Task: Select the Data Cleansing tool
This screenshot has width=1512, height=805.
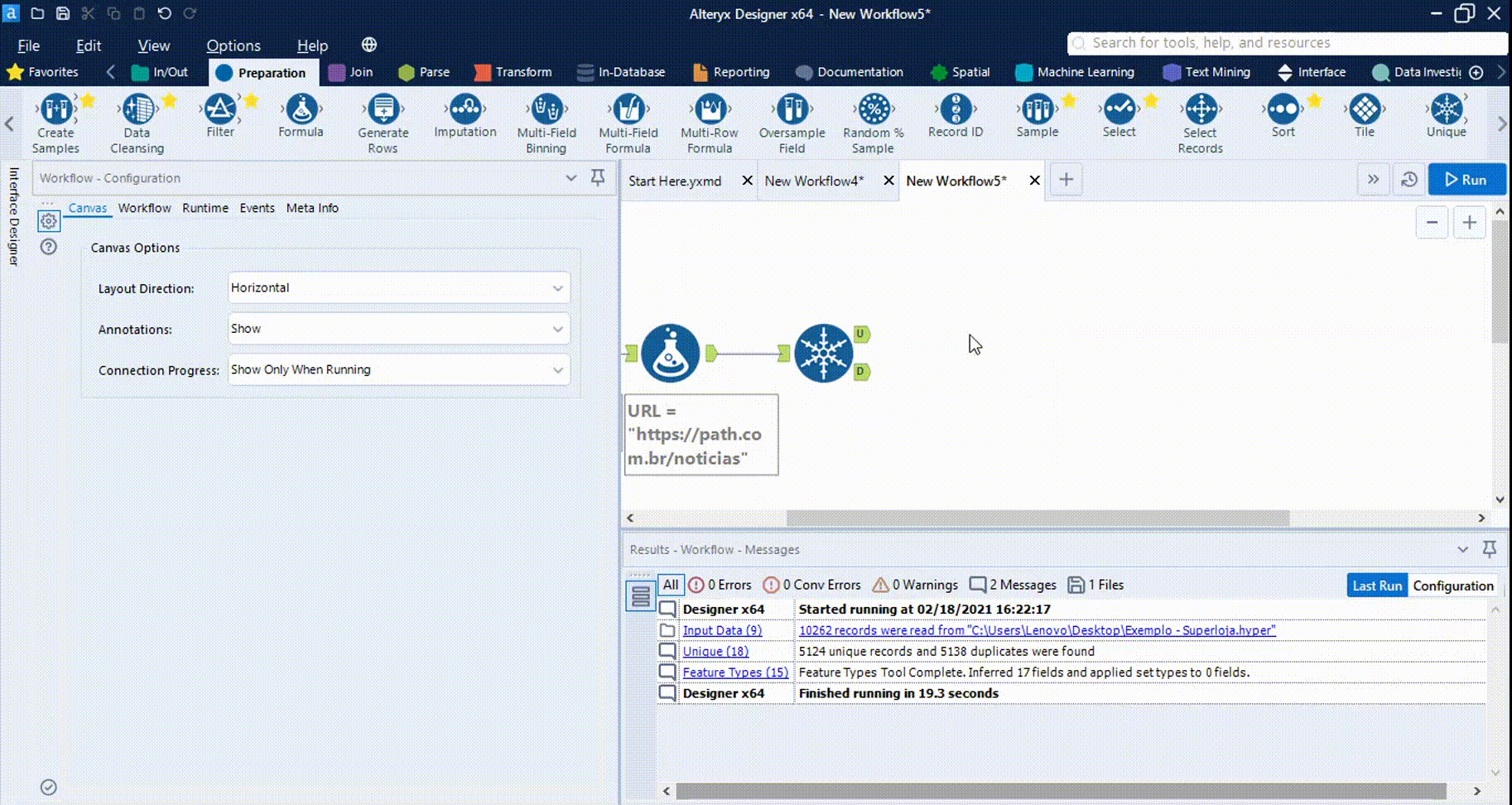Action: pyautogui.click(x=137, y=123)
